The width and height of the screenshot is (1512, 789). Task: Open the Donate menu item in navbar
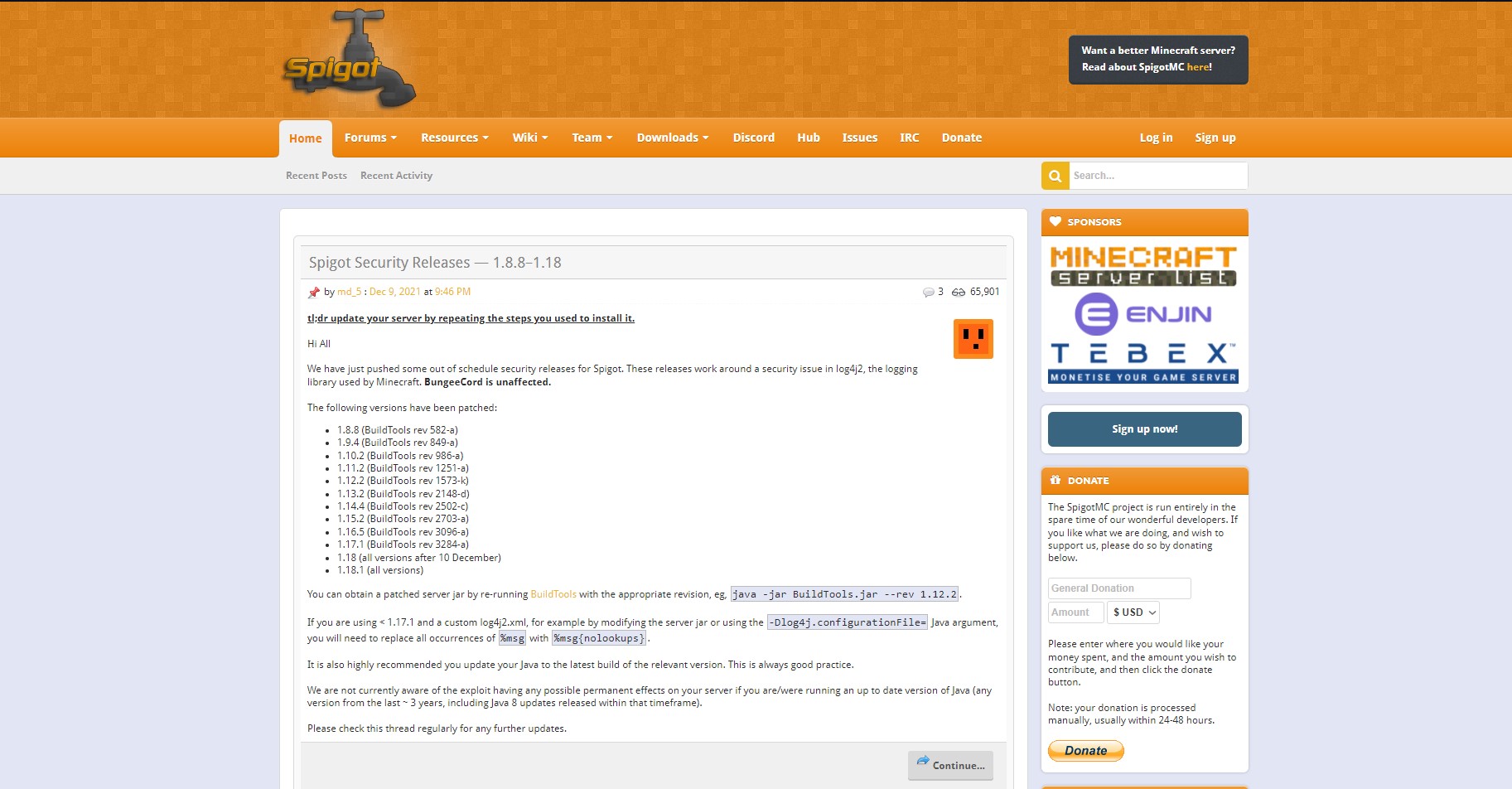962,138
